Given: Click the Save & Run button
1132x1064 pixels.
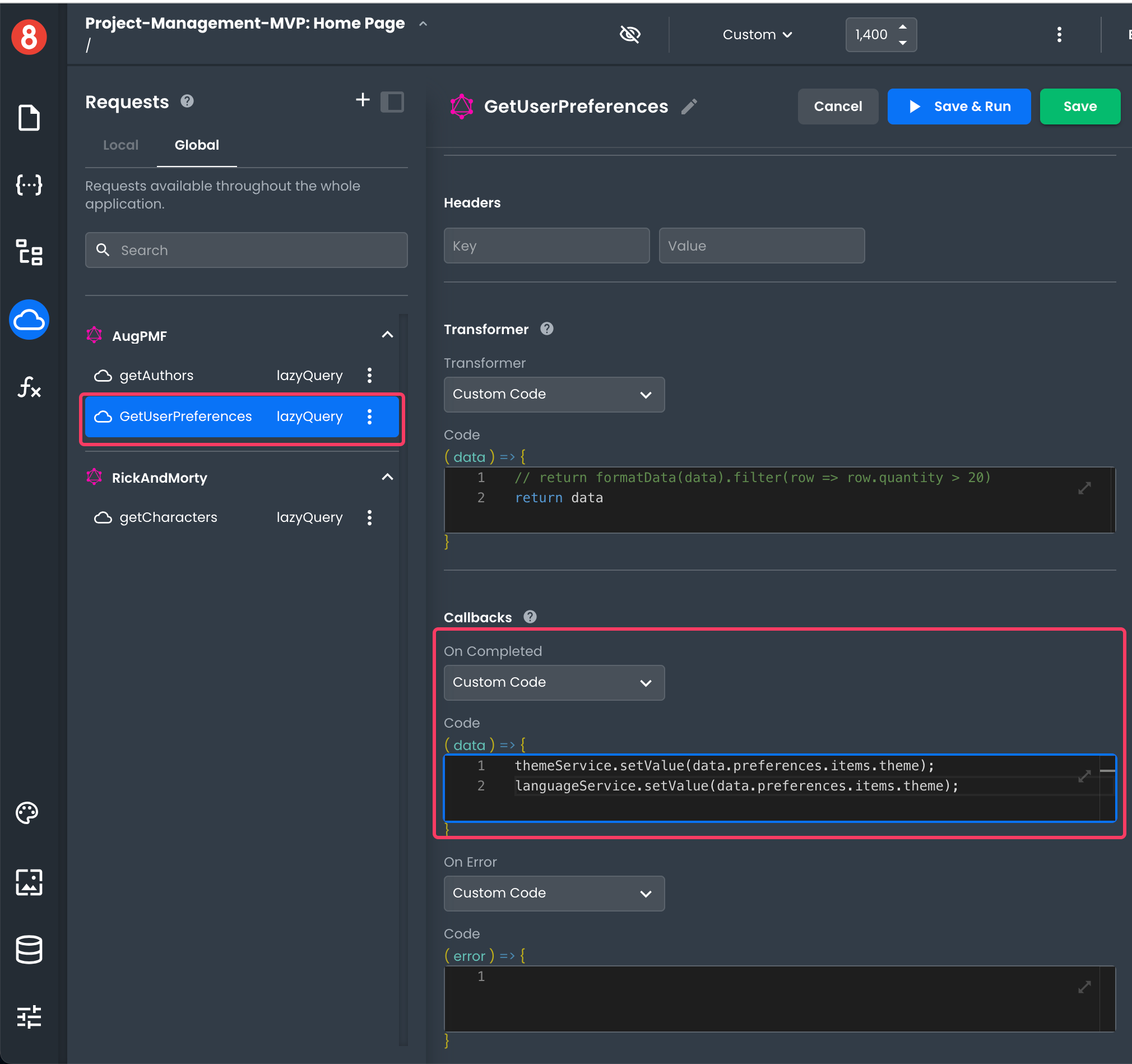Looking at the screenshot, I should click(958, 107).
